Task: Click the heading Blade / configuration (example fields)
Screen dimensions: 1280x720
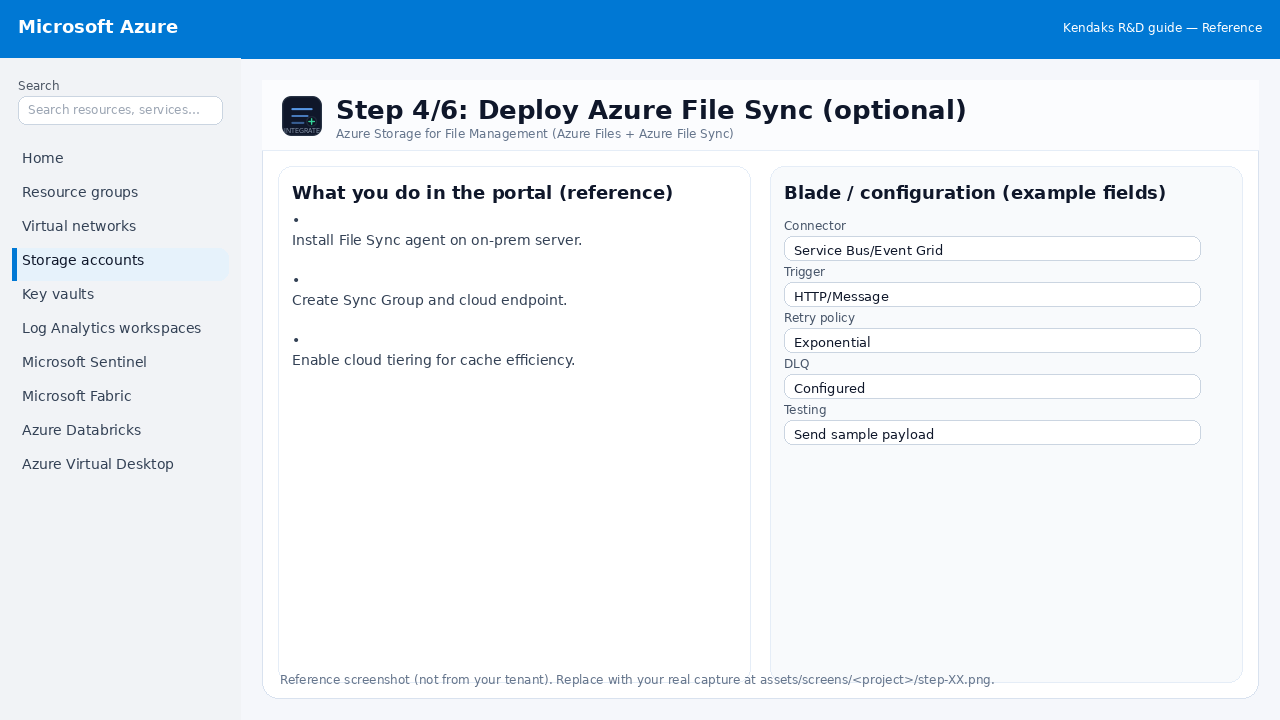Action: click(x=975, y=193)
